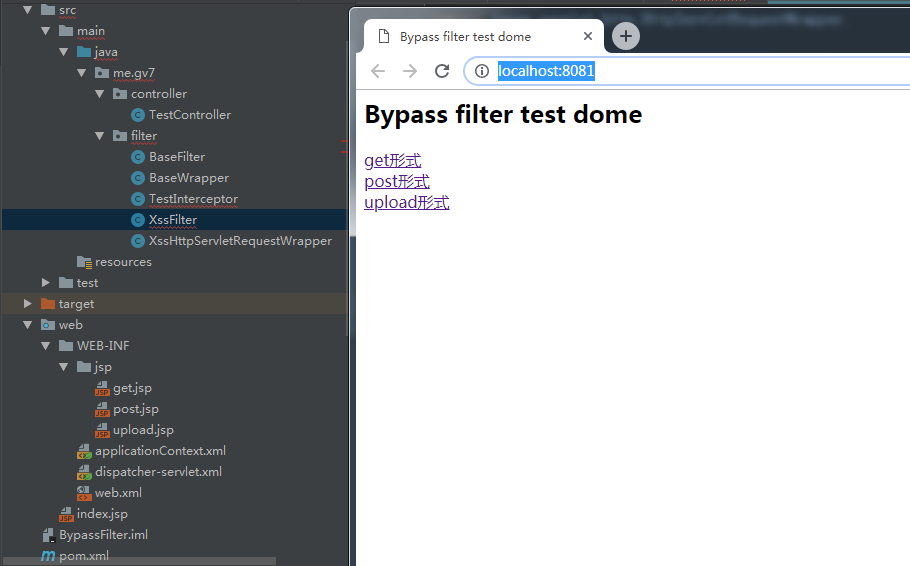
Task: Open the get形式 link
Action: 392,160
